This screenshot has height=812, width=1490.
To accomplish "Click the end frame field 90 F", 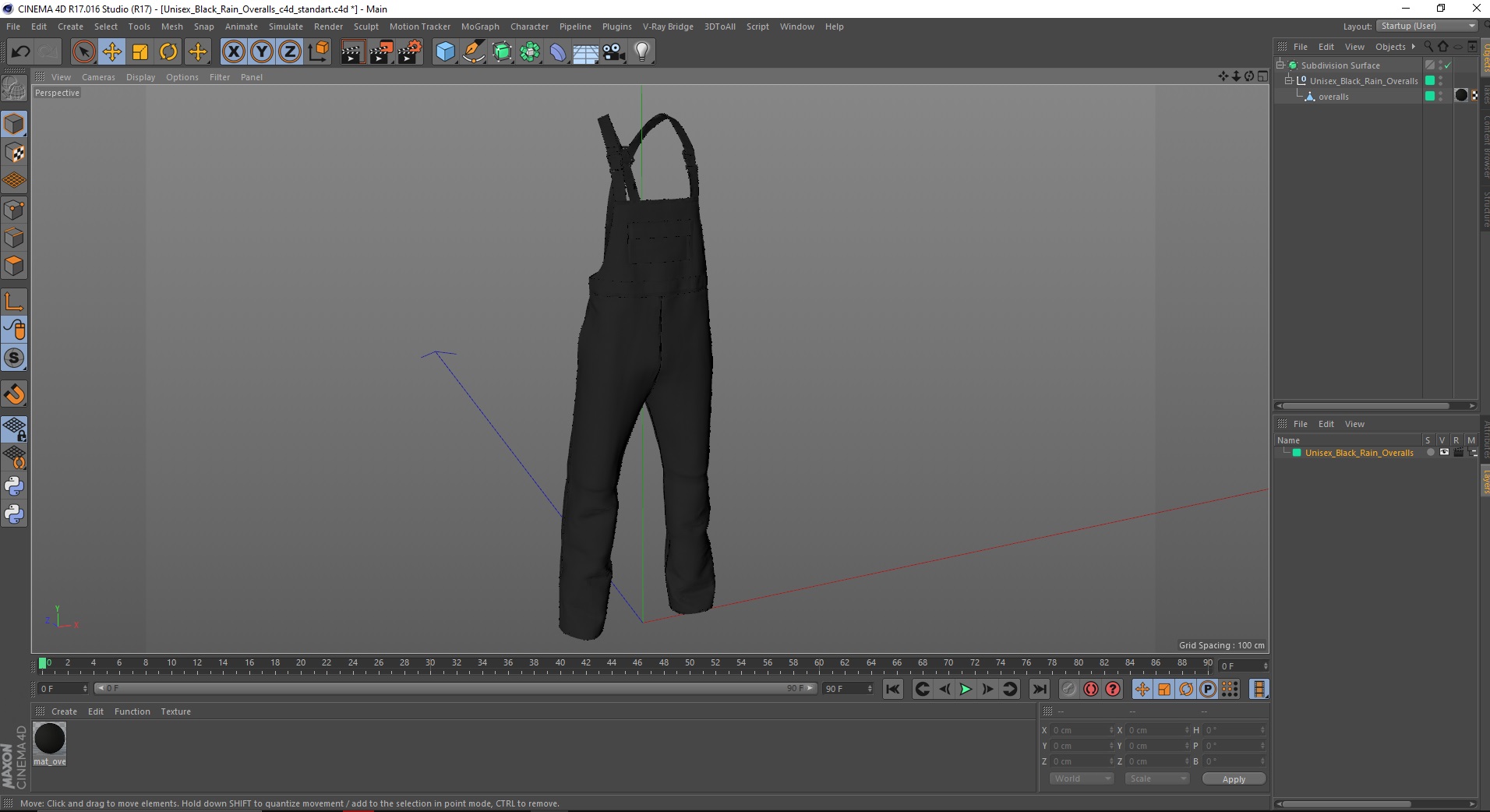I will [x=848, y=688].
